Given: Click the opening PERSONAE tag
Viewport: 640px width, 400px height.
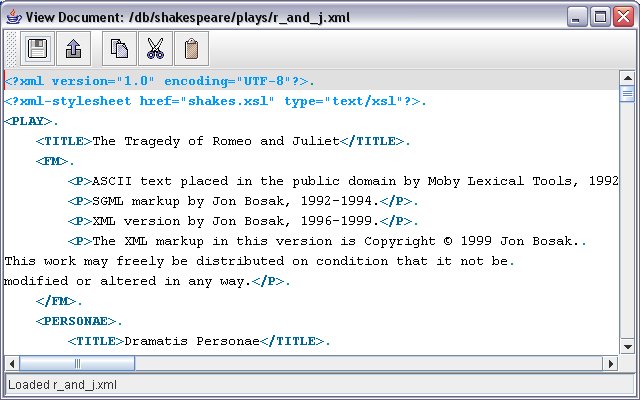Looking at the screenshot, I should (79, 321).
